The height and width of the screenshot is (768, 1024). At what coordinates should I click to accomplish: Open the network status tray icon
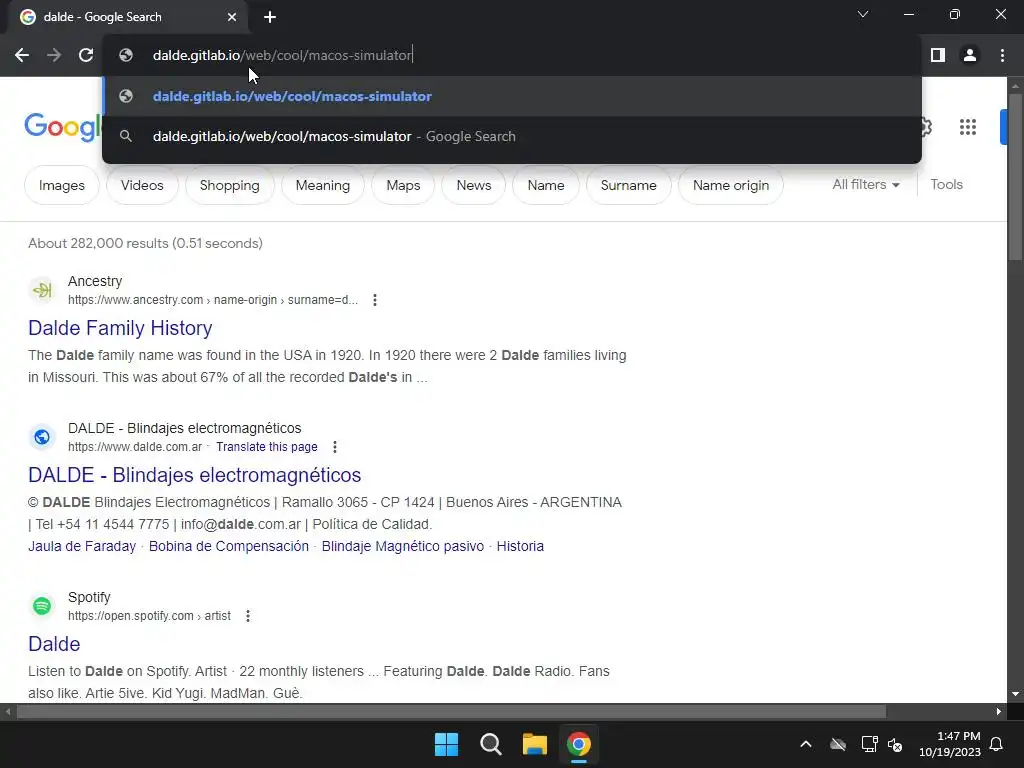click(x=869, y=744)
